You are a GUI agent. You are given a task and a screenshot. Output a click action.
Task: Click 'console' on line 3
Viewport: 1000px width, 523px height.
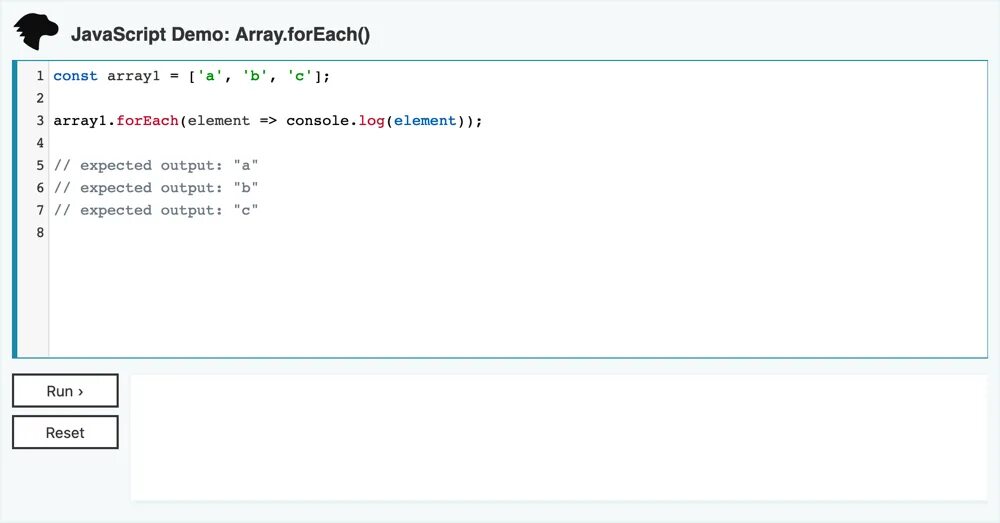(x=318, y=121)
